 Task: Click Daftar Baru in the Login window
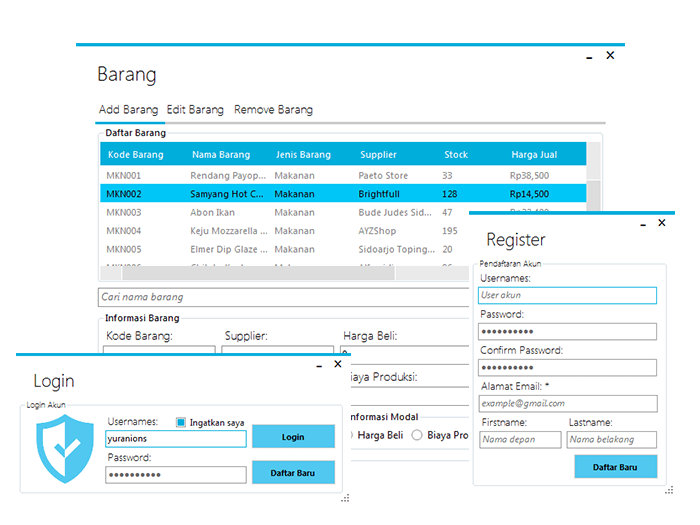293,473
